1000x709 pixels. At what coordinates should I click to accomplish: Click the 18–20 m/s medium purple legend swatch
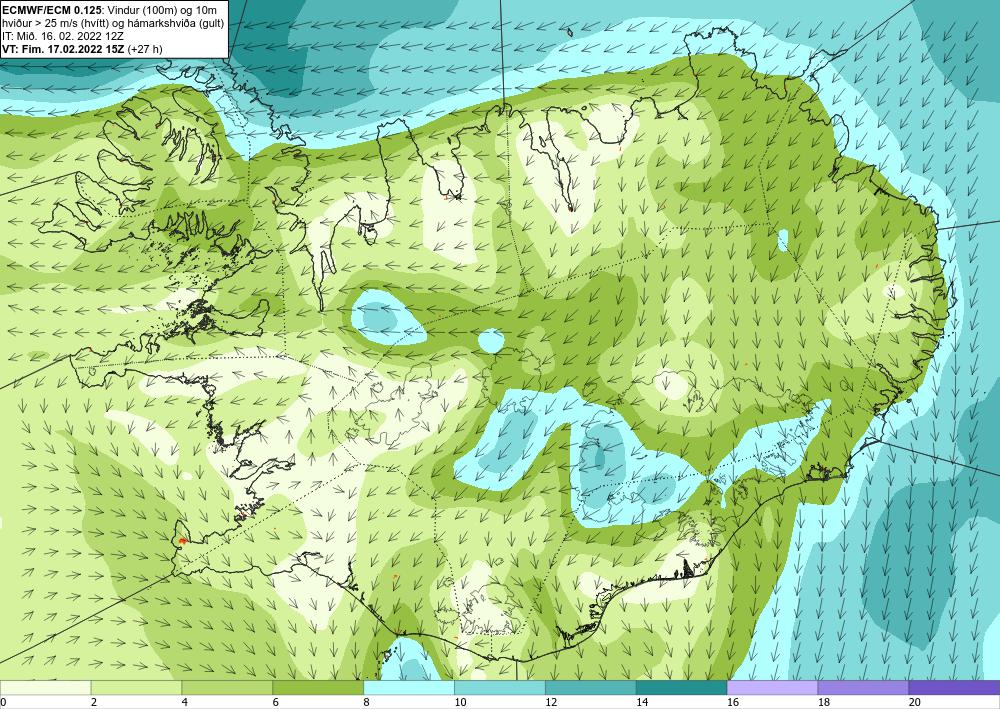[x=864, y=688]
